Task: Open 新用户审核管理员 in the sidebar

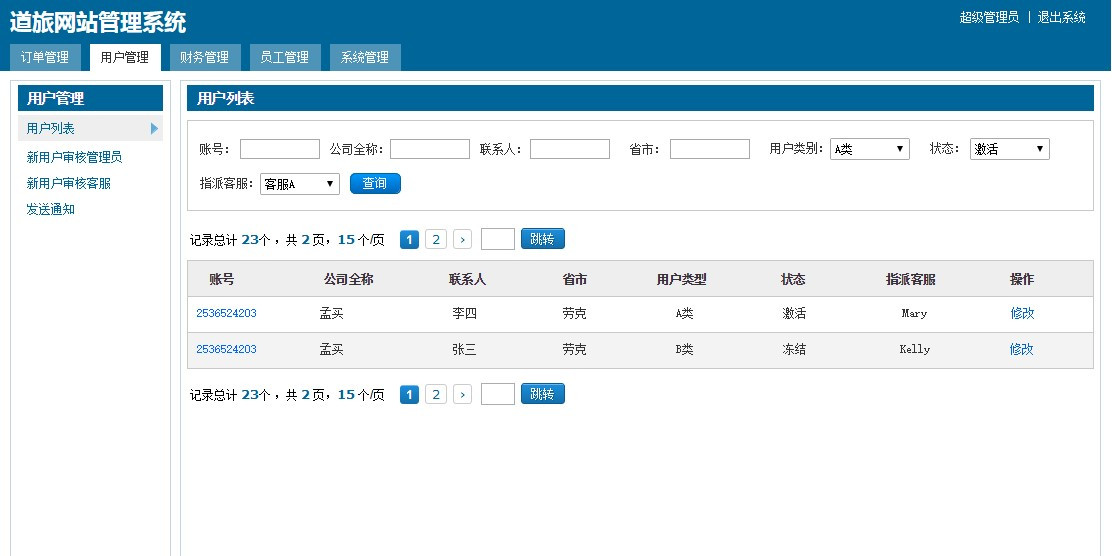Action: tap(74, 157)
